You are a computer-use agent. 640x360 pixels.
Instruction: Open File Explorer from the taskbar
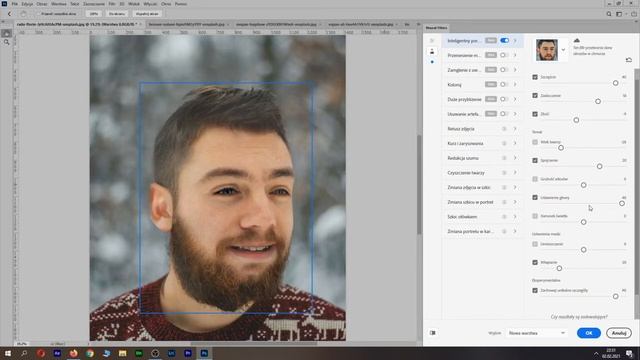click(x=122, y=353)
